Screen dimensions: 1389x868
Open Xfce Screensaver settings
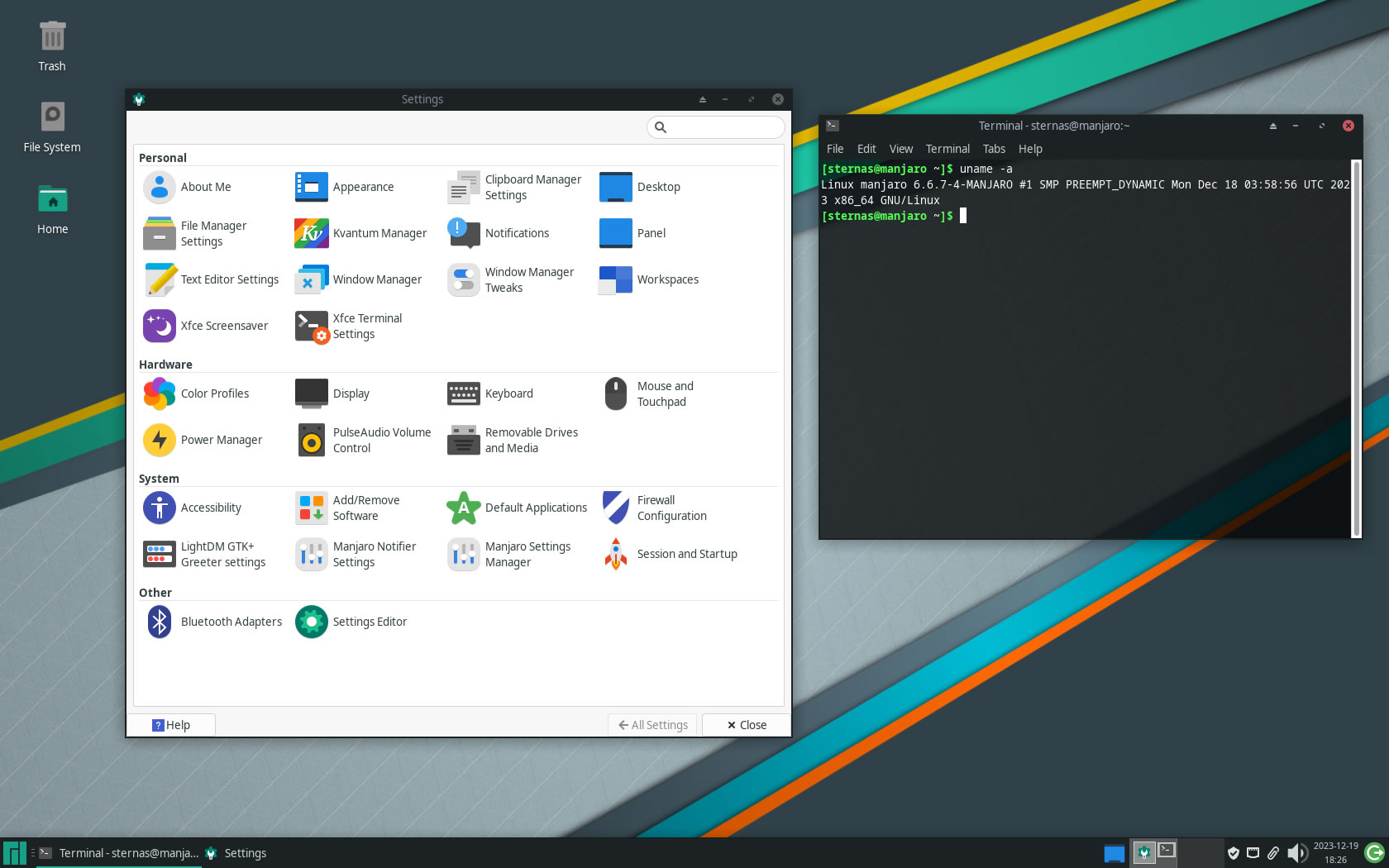pyautogui.click(x=206, y=326)
